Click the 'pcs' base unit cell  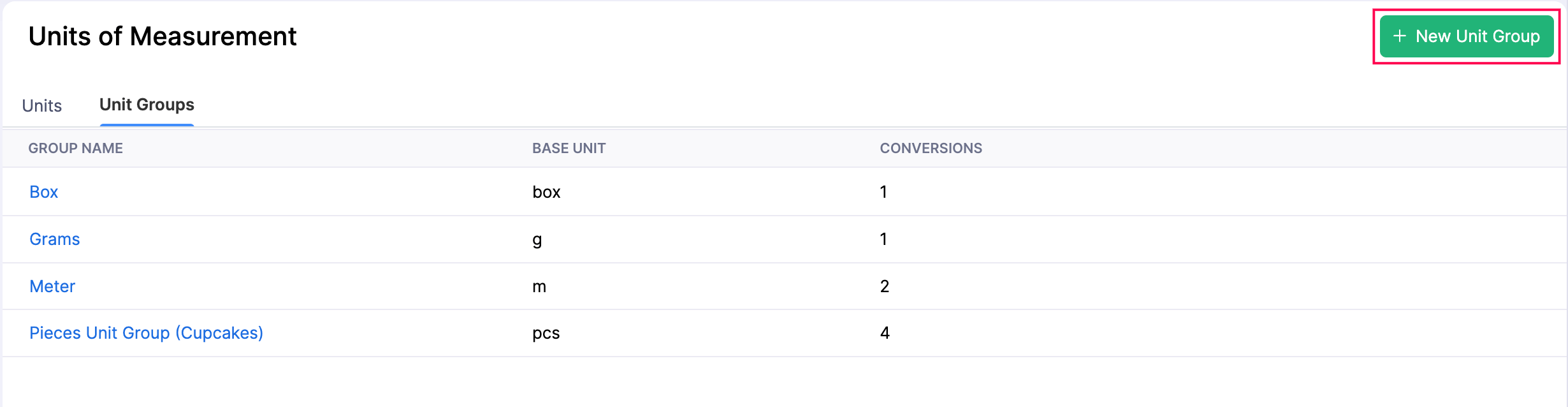point(546,333)
